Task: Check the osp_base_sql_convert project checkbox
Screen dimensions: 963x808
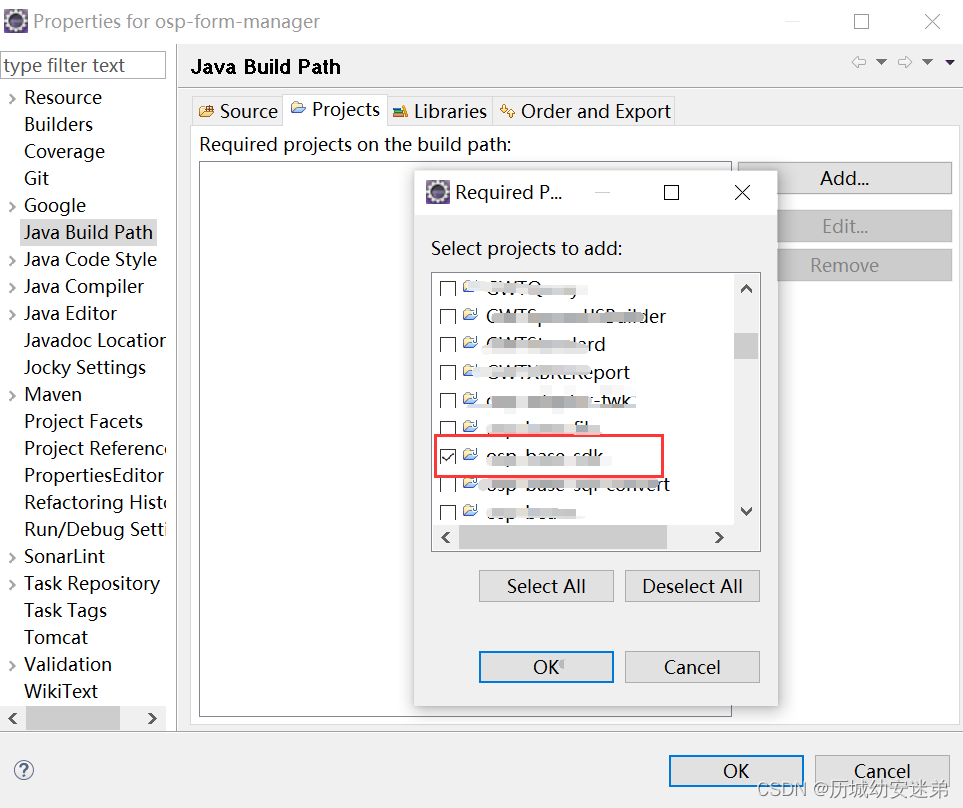Action: pos(447,485)
